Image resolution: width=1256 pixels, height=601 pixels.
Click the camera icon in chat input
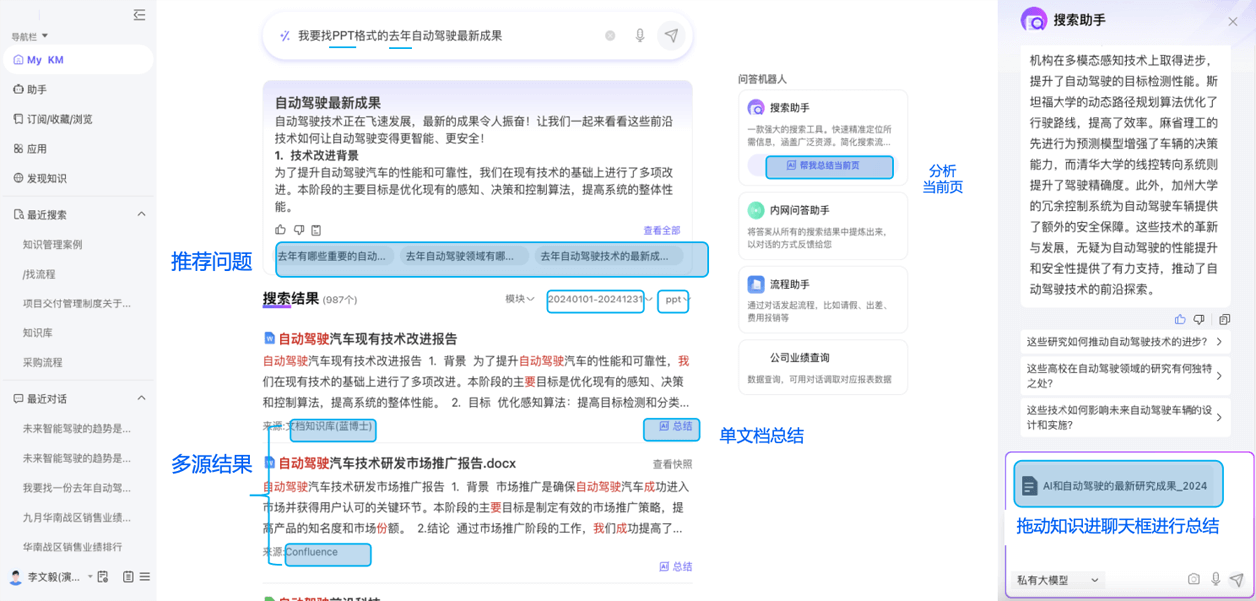point(1193,579)
